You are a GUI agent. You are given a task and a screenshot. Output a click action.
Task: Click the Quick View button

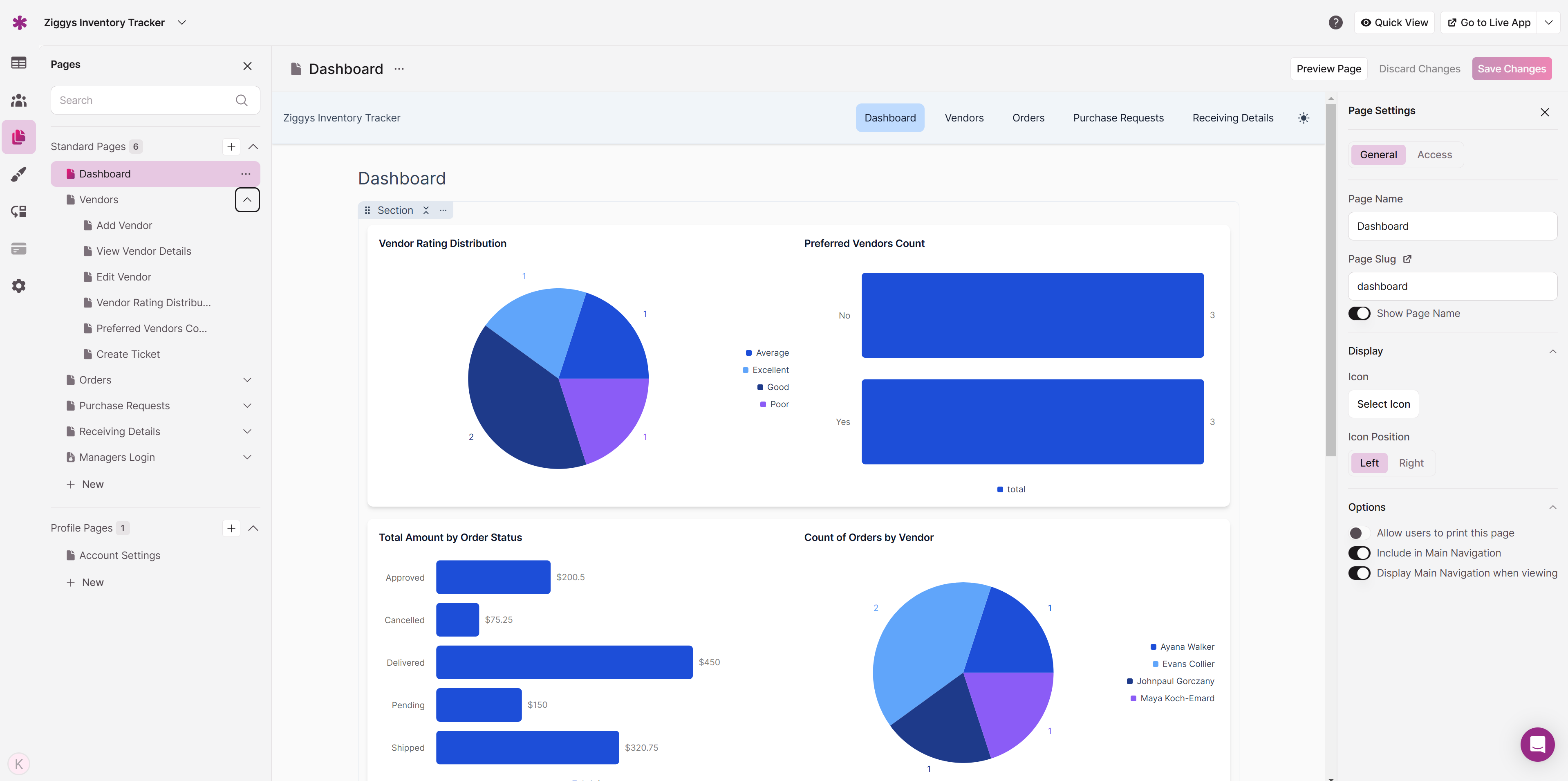(1394, 22)
